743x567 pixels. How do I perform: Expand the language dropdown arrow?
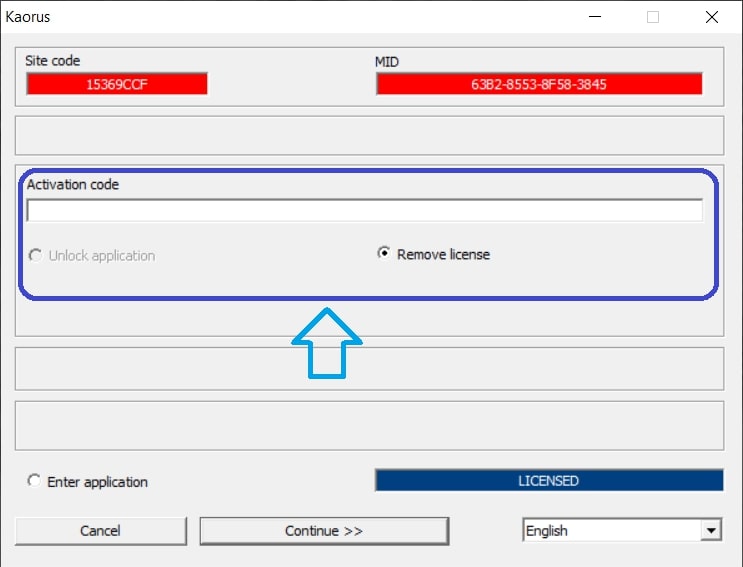coord(711,531)
